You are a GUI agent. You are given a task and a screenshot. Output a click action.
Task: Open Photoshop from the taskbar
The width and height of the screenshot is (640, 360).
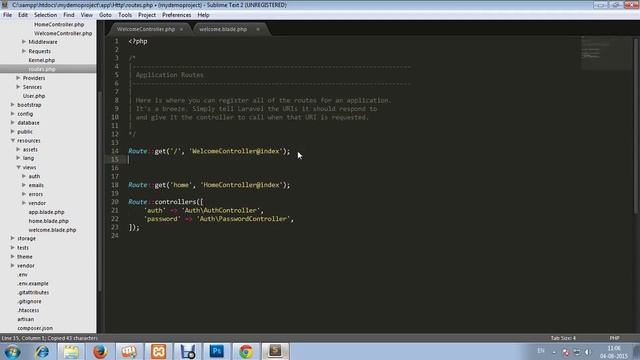click(217, 351)
